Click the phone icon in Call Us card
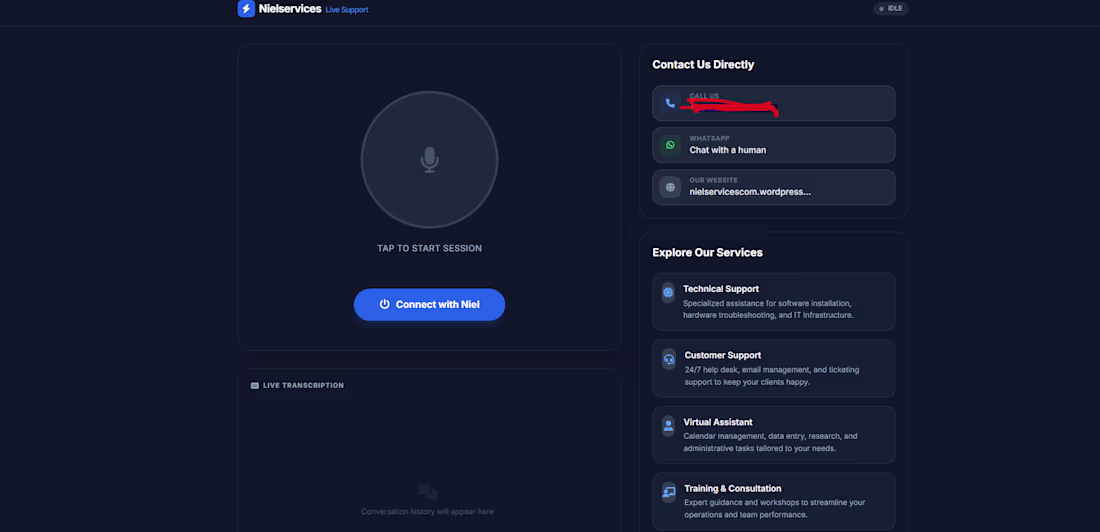 670,103
